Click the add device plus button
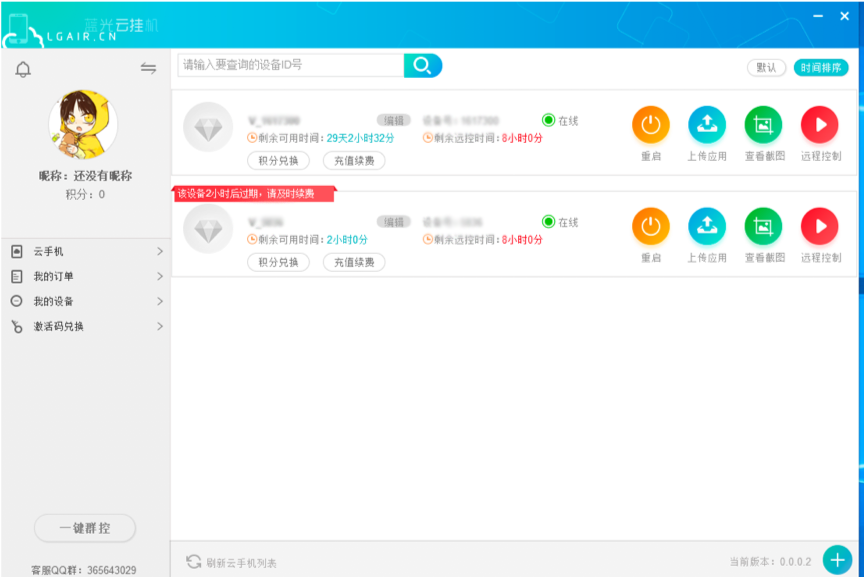The width and height of the screenshot is (864, 577). coord(837,560)
